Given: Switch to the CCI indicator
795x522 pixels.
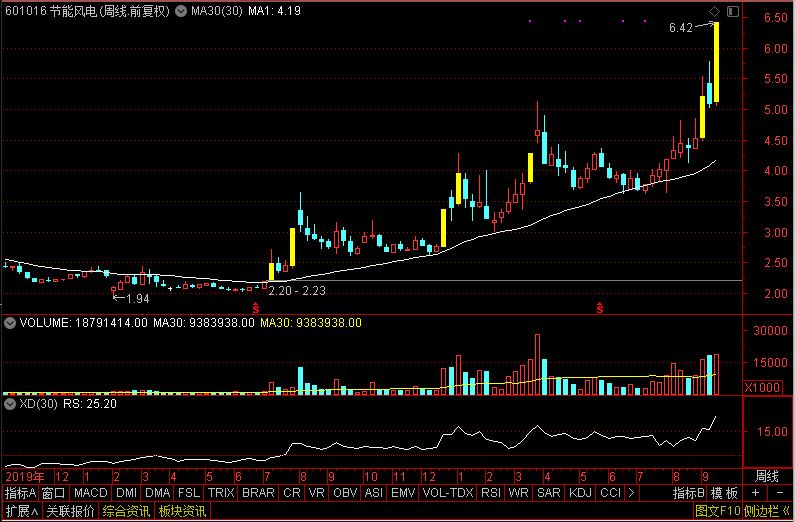Looking at the screenshot, I should pyautogui.click(x=610, y=493).
